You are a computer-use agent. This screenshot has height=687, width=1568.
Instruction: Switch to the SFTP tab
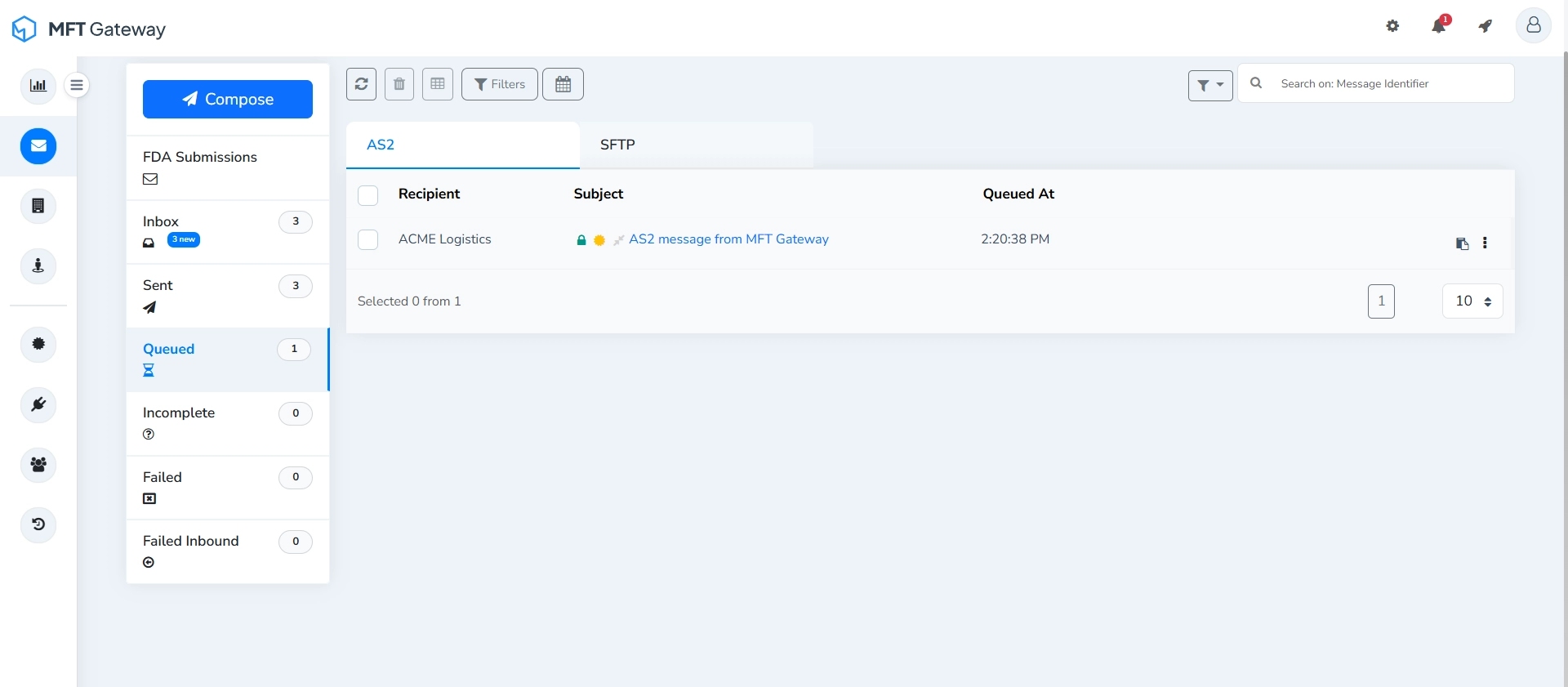click(x=697, y=145)
